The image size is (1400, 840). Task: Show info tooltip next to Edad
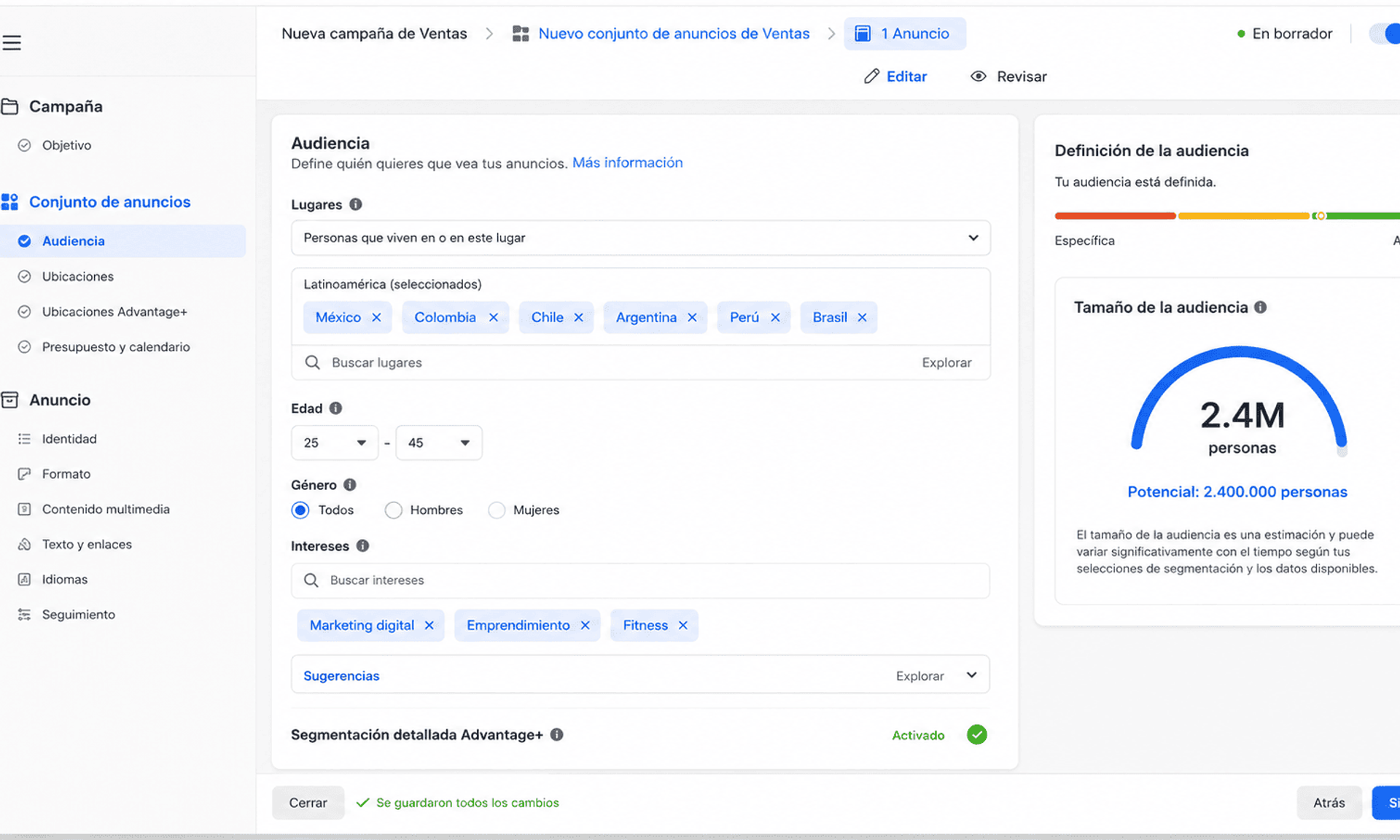pyautogui.click(x=335, y=408)
